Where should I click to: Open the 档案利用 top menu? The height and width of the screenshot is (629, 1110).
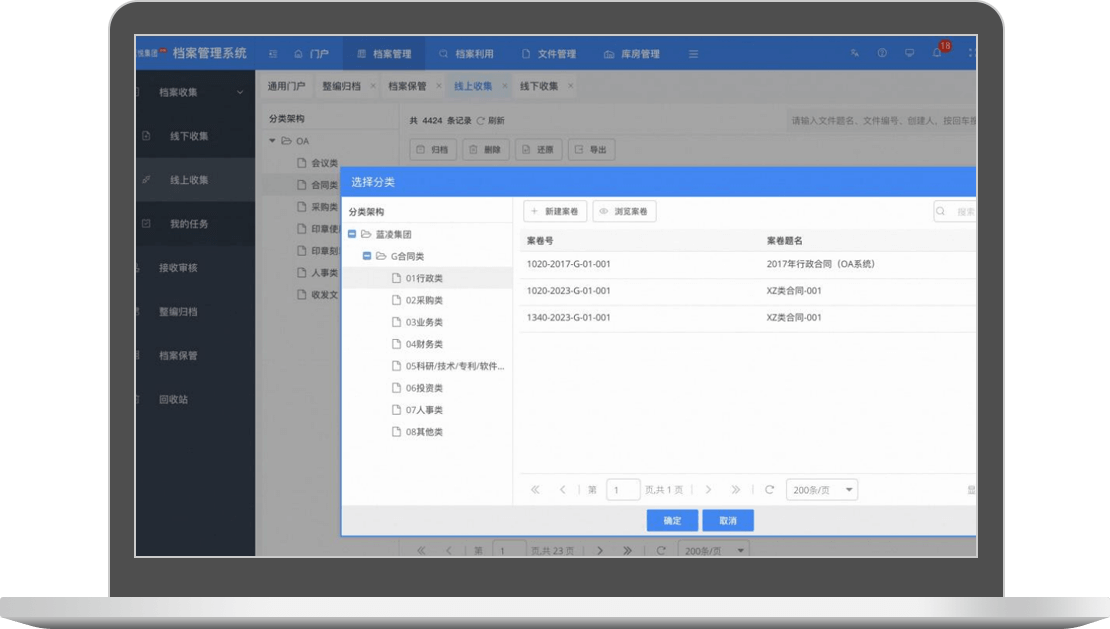[x=466, y=54]
